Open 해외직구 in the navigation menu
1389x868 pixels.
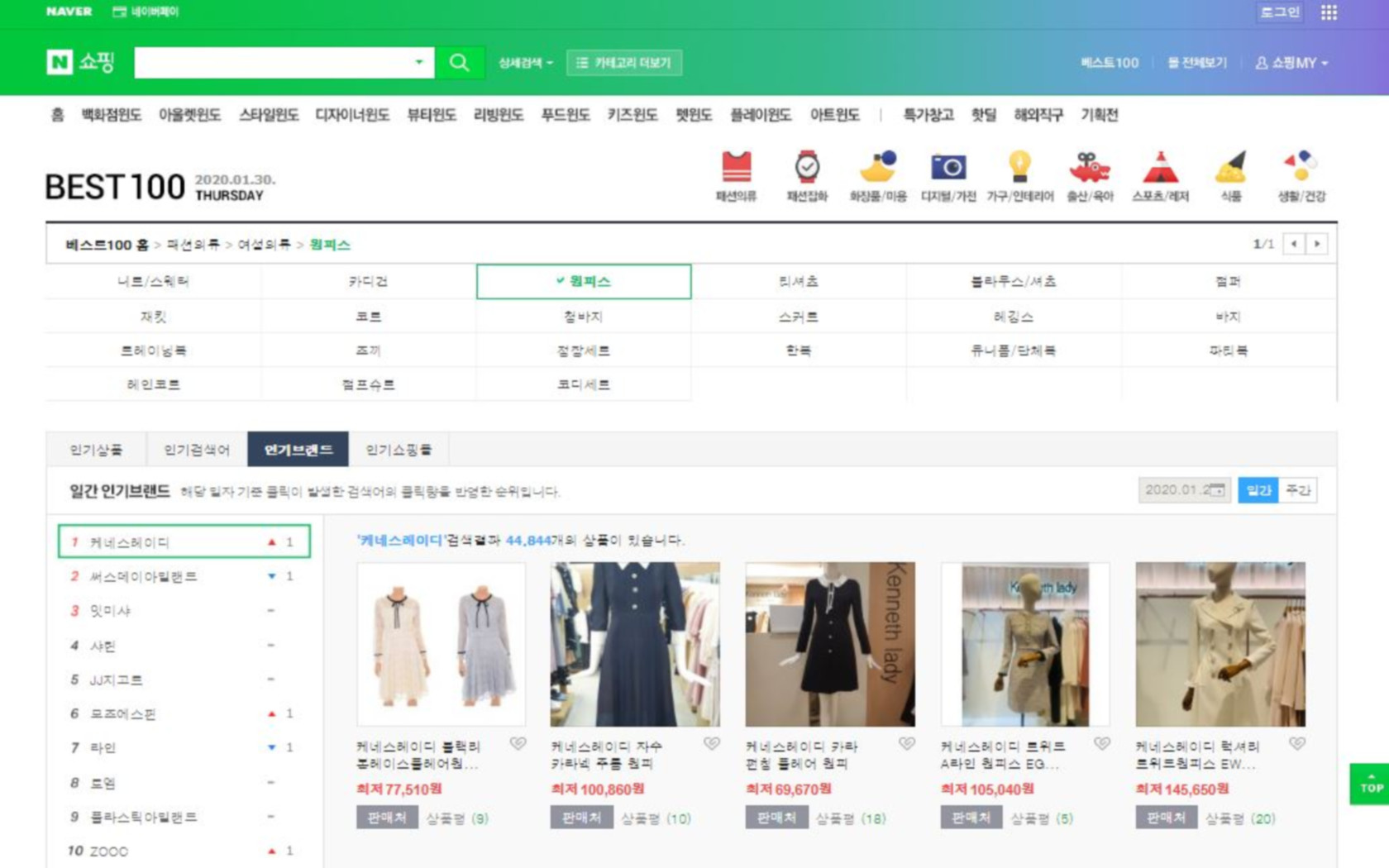click(1038, 115)
